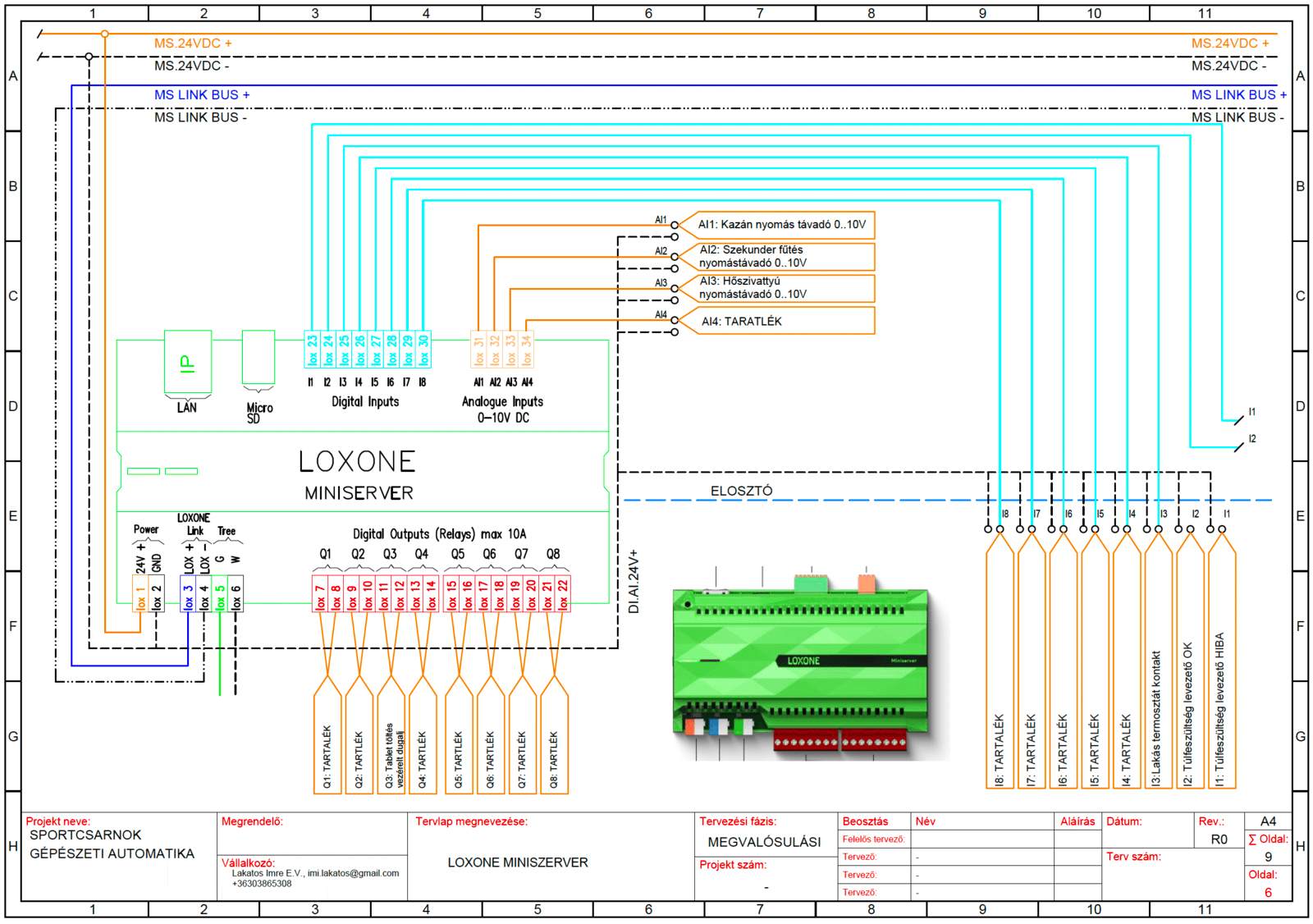Click the left MS LINK BUS + label
Viewport: 1313px width, 924px height.
pyautogui.click(x=202, y=95)
